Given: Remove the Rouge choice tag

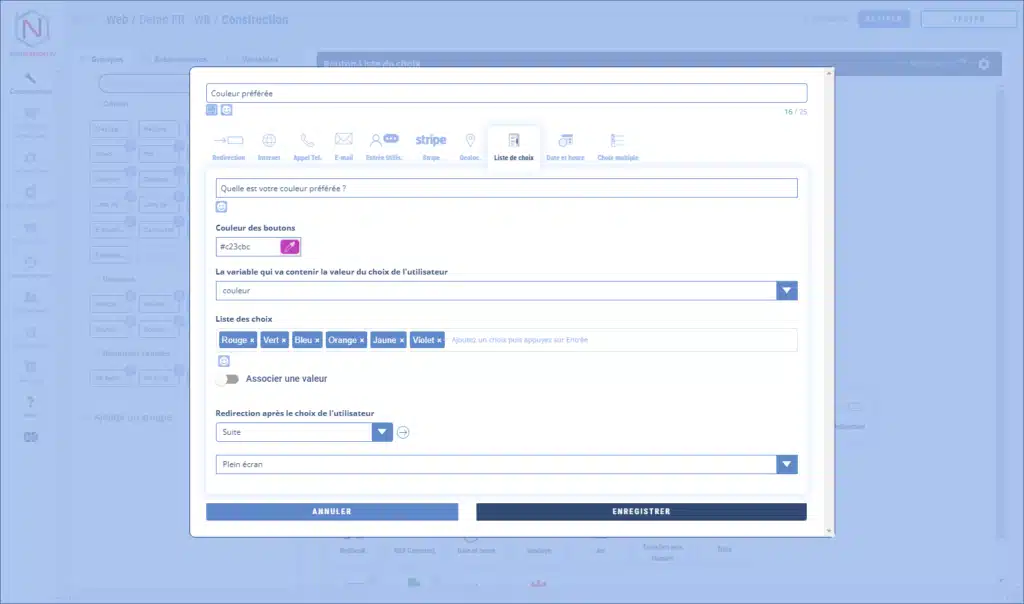Looking at the screenshot, I should point(252,341).
